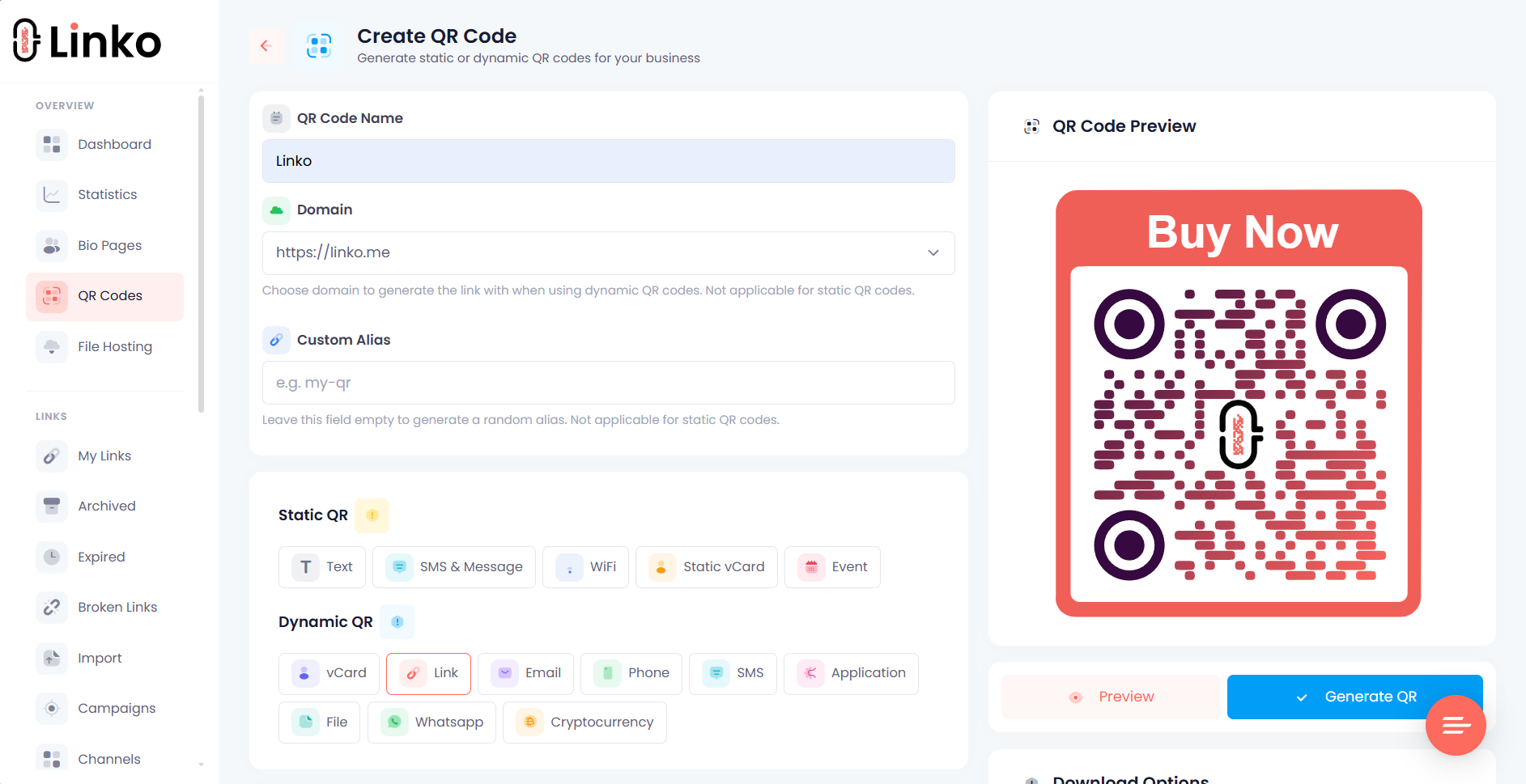Screen dimensions: 1526x784
Task: Select the File dynamic QR type
Action: (319, 723)
